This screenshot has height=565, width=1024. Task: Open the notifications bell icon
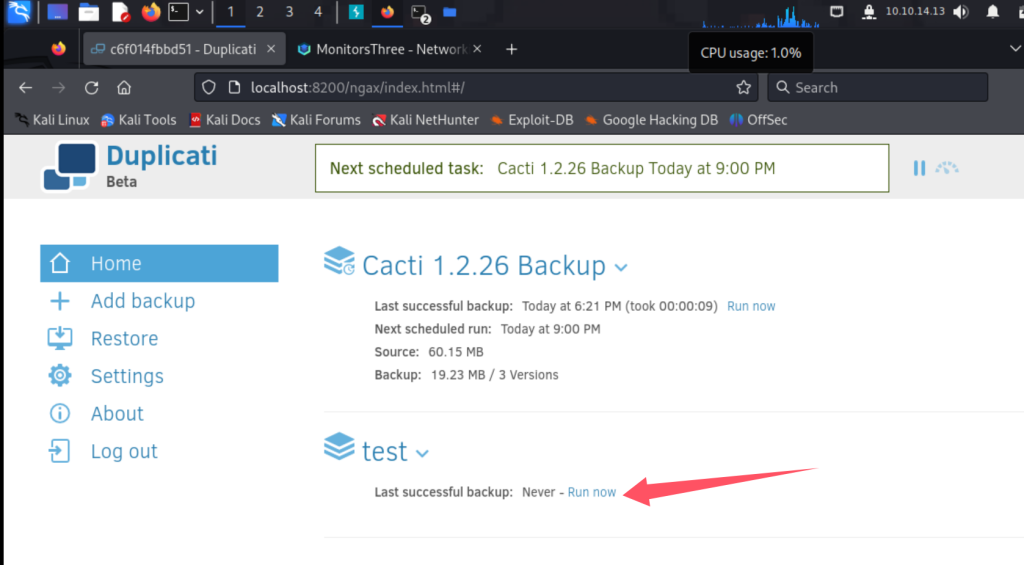pos(993,12)
